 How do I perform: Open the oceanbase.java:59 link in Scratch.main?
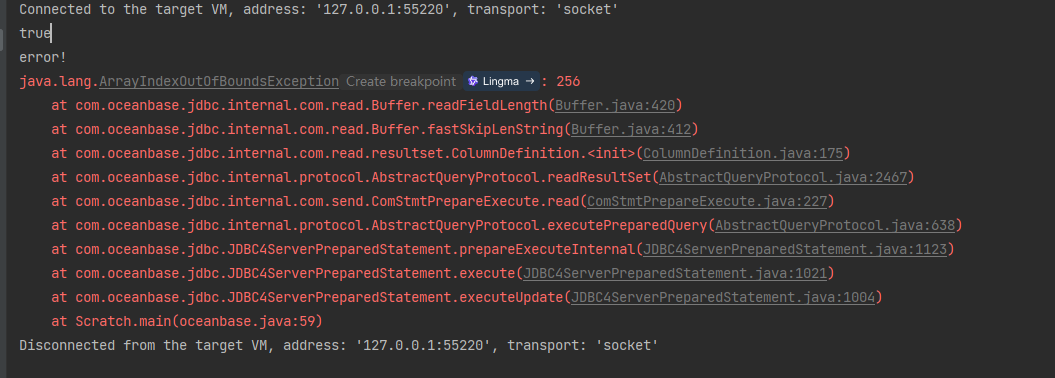click(x=248, y=322)
